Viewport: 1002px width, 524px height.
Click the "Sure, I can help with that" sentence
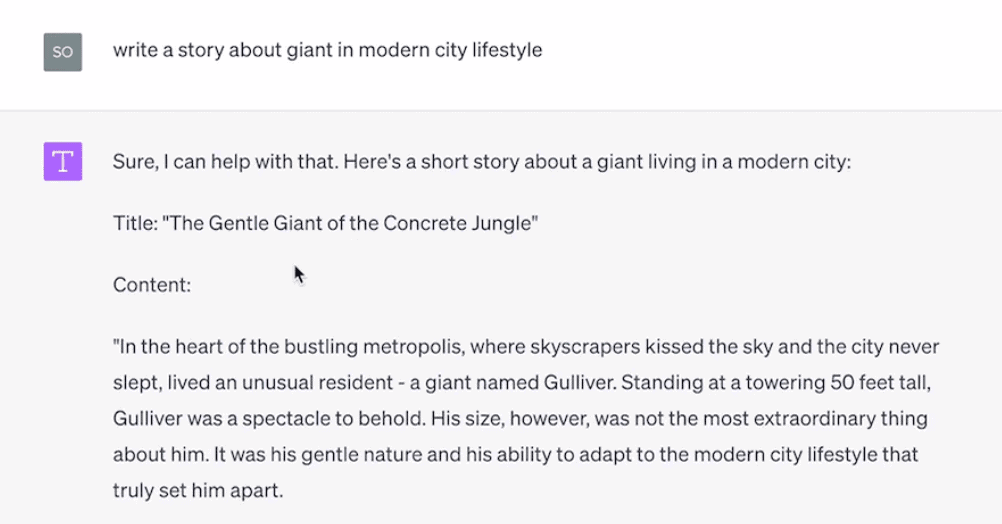[x=226, y=162]
